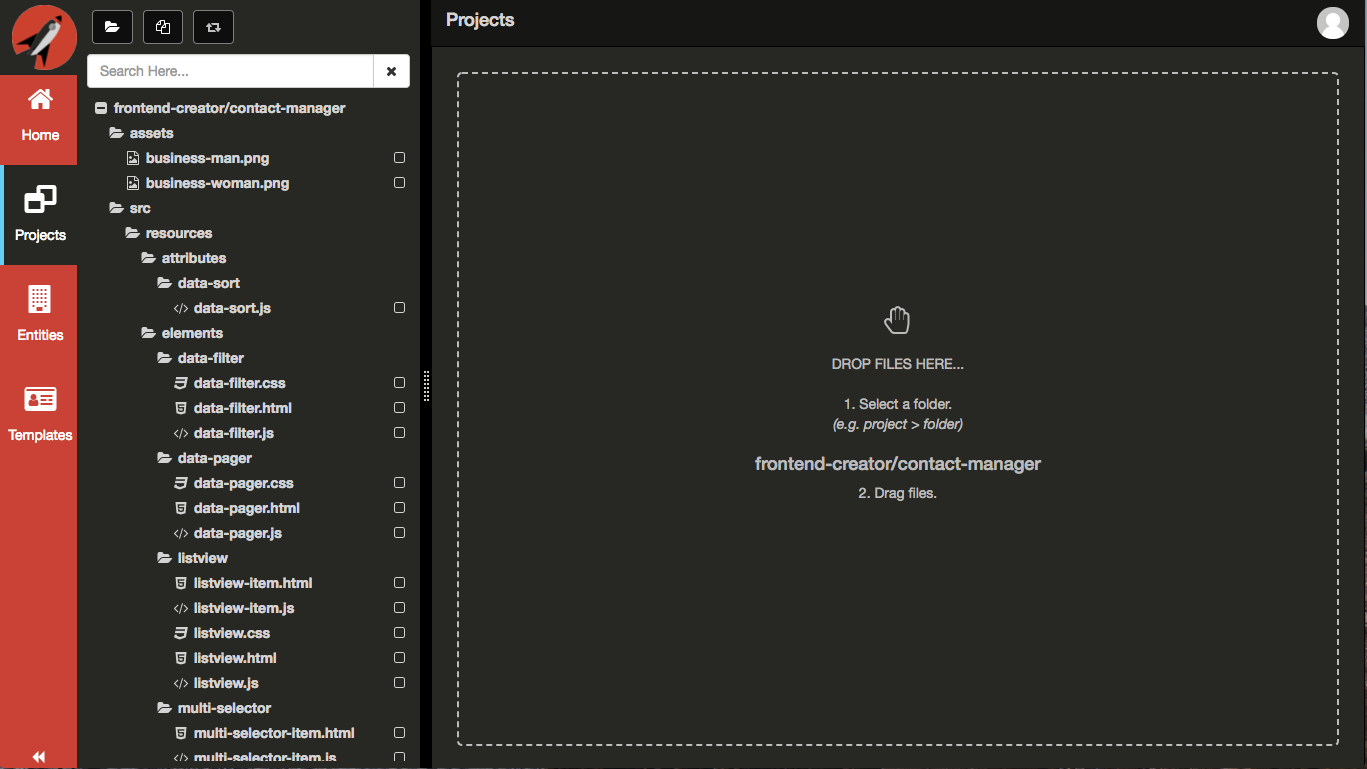The image size is (1367, 769).
Task: Open the Entities section
Action: [39, 315]
